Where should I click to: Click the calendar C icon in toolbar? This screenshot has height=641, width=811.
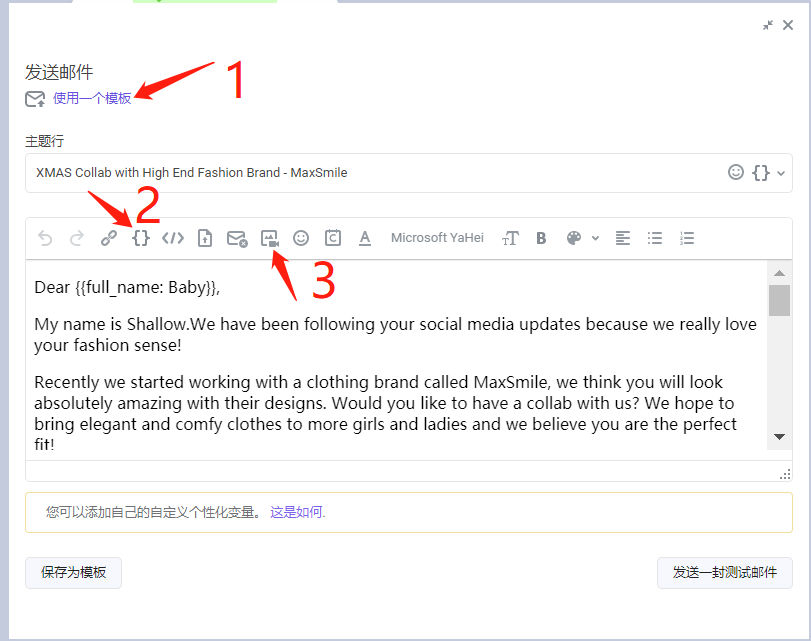pos(333,238)
